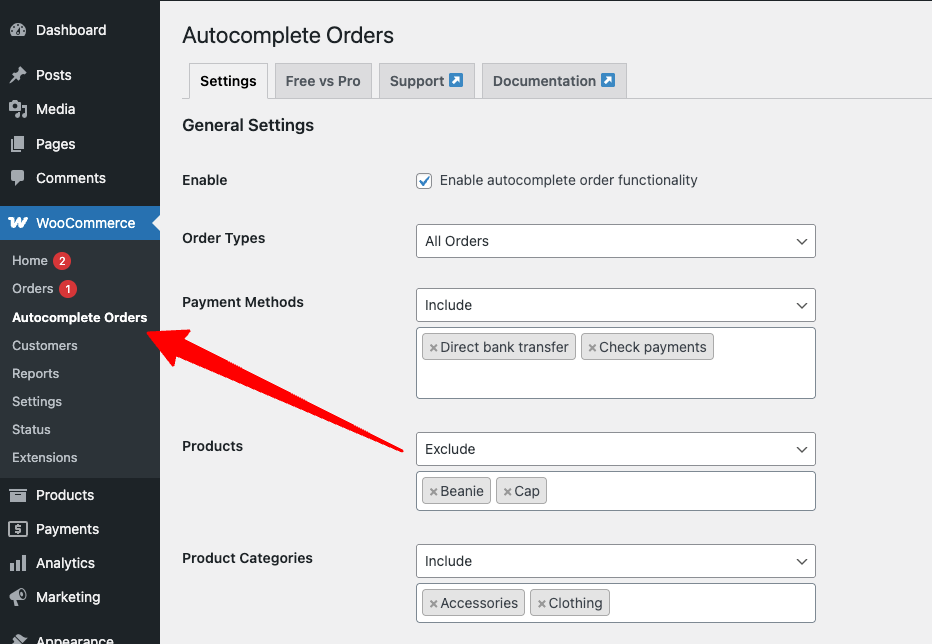The width and height of the screenshot is (932, 644).
Task: Click the Home notification badge showing 2
Action: pos(62,261)
